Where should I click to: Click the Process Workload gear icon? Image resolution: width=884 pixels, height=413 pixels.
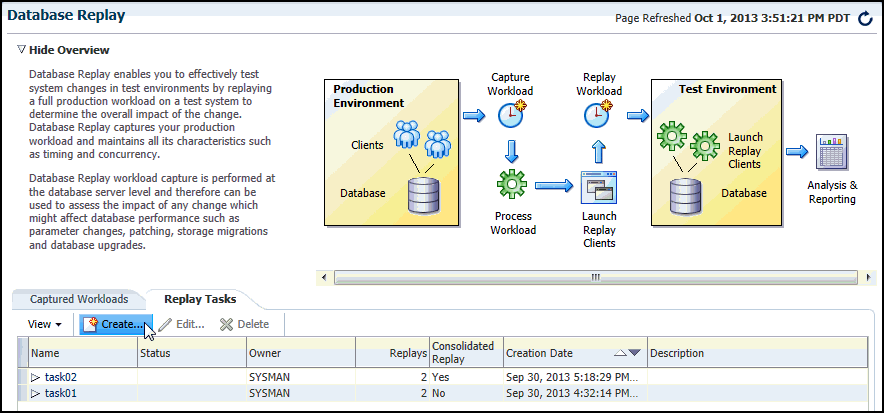(511, 185)
